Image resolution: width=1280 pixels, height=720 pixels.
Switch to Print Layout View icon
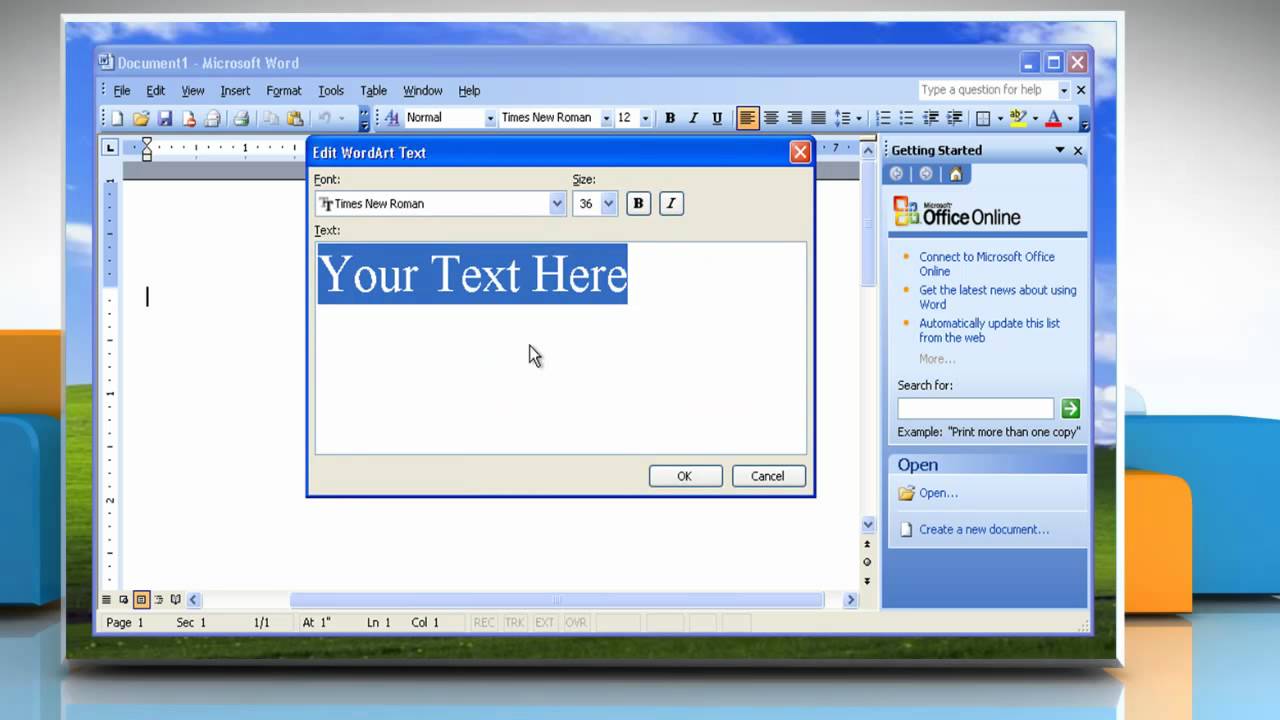(x=141, y=600)
